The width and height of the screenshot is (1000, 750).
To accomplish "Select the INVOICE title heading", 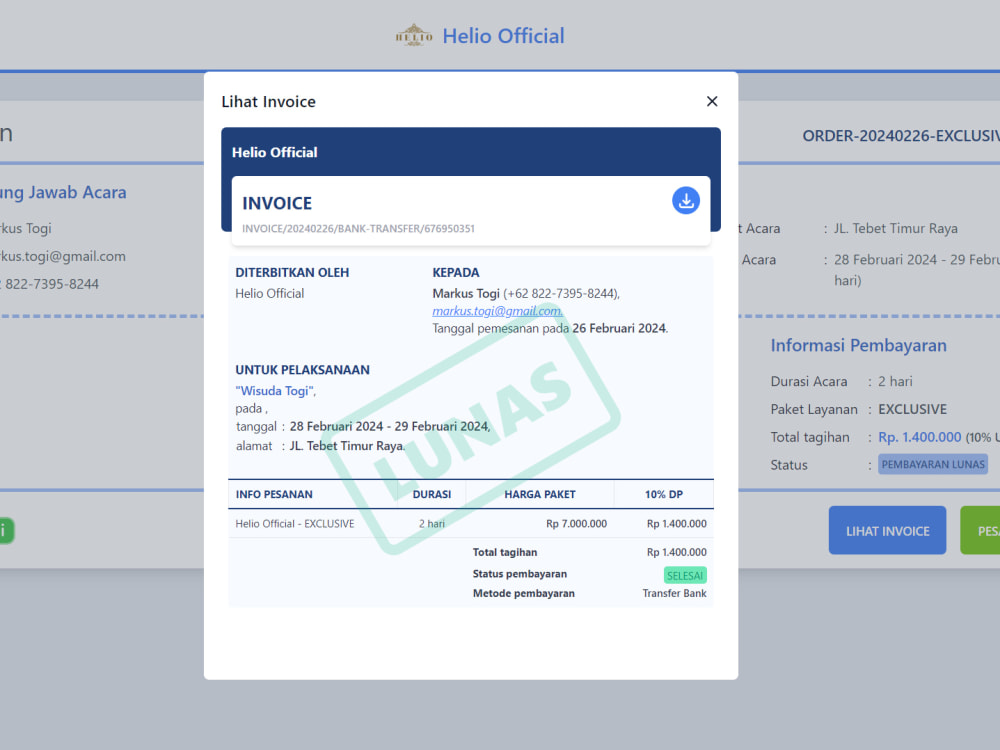I will click(277, 202).
